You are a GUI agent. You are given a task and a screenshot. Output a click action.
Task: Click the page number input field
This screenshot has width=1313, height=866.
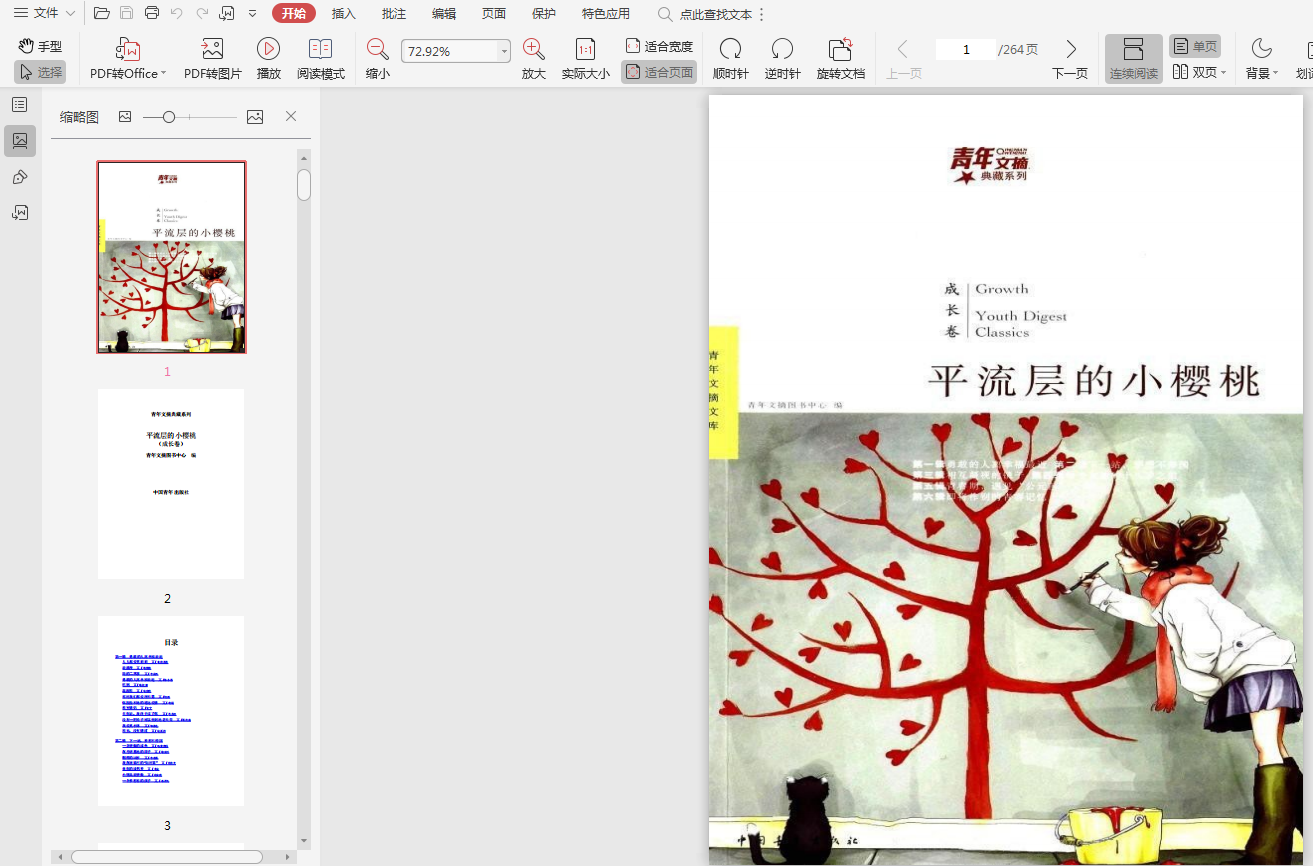point(966,50)
